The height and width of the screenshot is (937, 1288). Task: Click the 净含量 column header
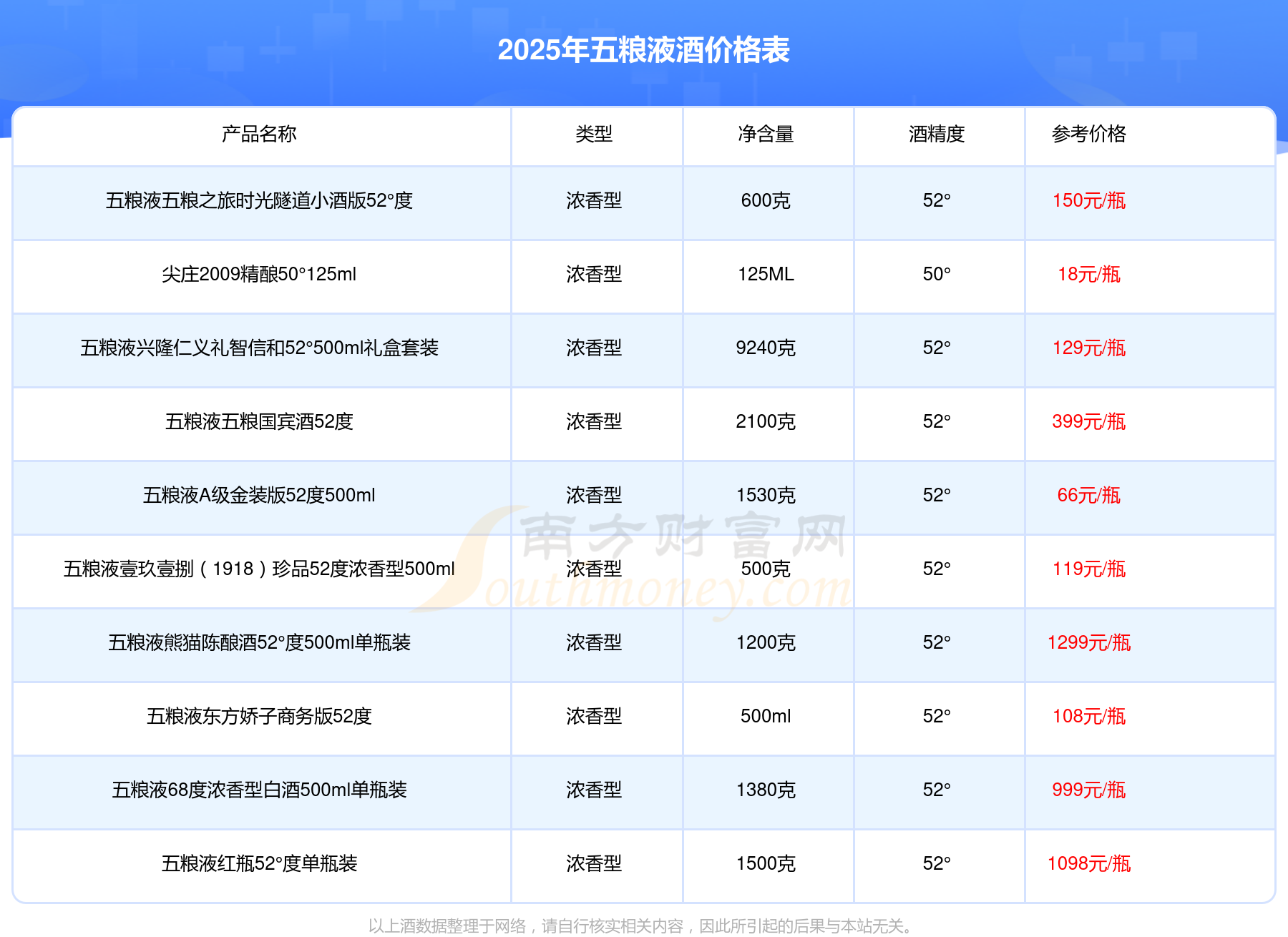[x=766, y=134]
